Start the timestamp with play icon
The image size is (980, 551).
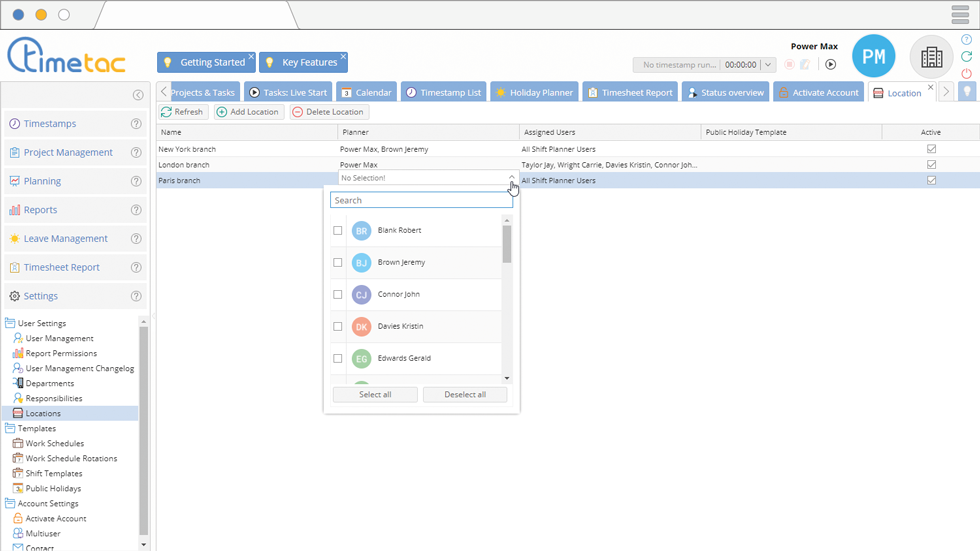tap(830, 65)
